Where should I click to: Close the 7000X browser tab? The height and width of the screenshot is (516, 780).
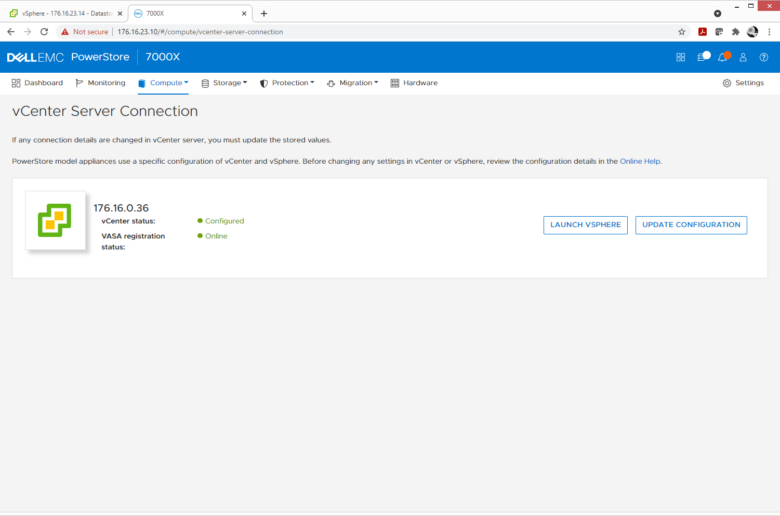coord(244,13)
